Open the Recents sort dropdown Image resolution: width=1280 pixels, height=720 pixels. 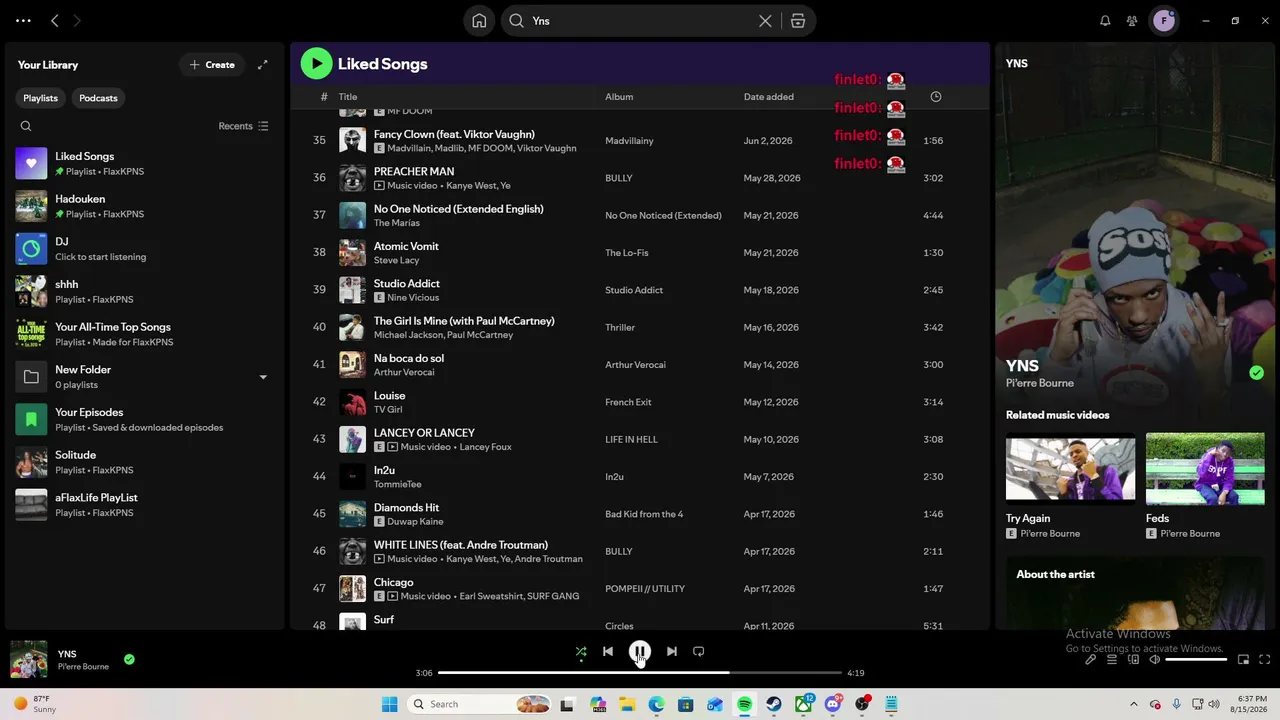[244, 126]
